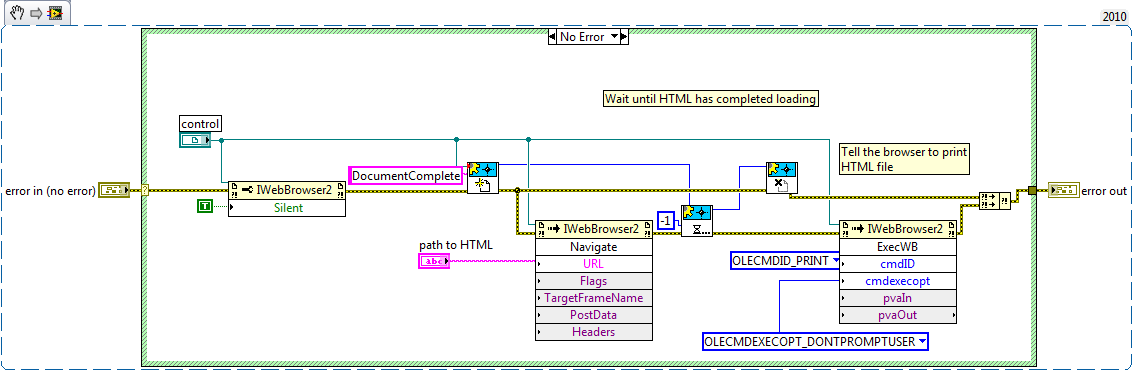Click the Navigate method name
The image size is (1133, 371).
[594, 247]
